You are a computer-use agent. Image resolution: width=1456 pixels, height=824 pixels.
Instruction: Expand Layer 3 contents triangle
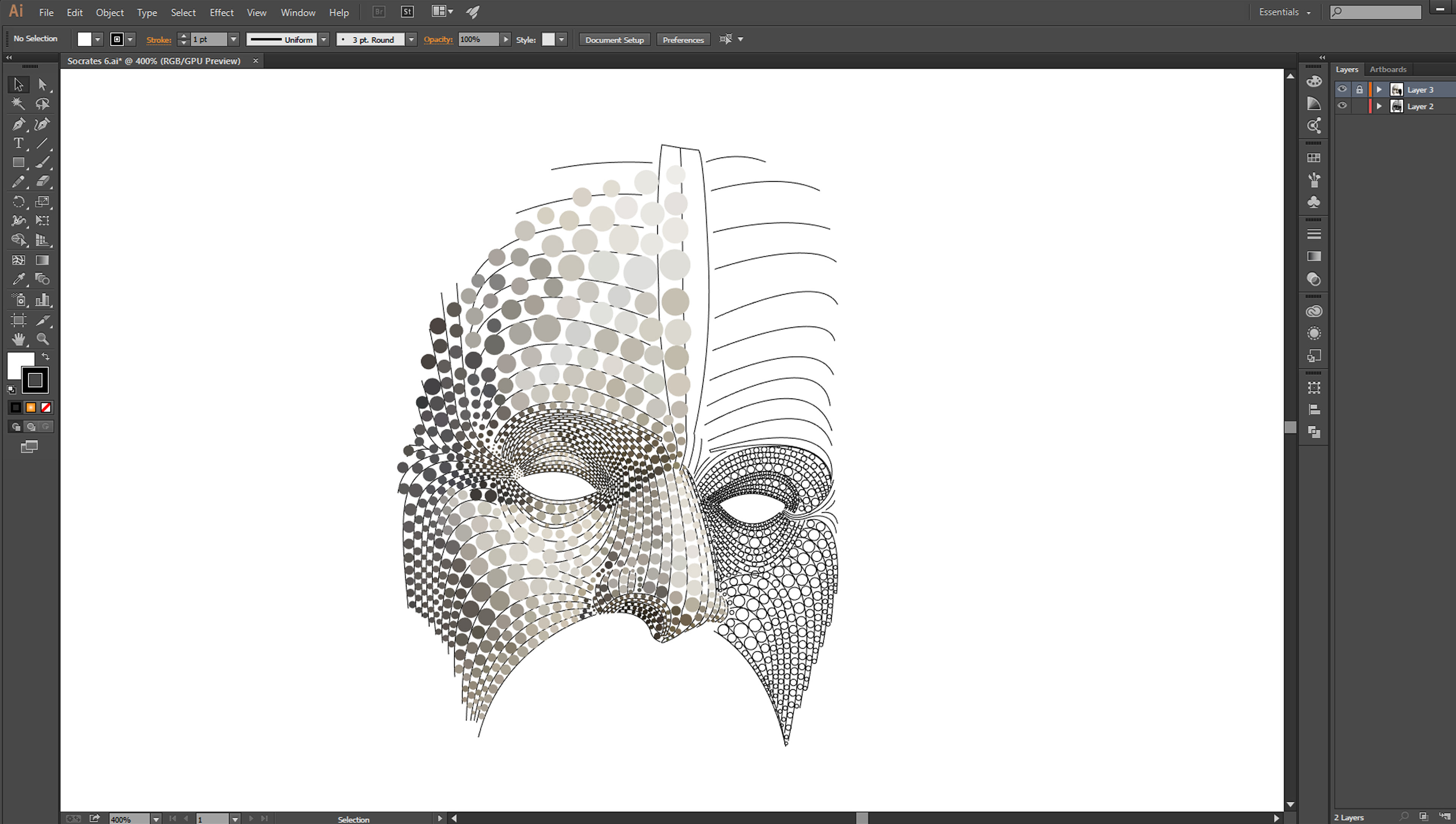point(1379,89)
